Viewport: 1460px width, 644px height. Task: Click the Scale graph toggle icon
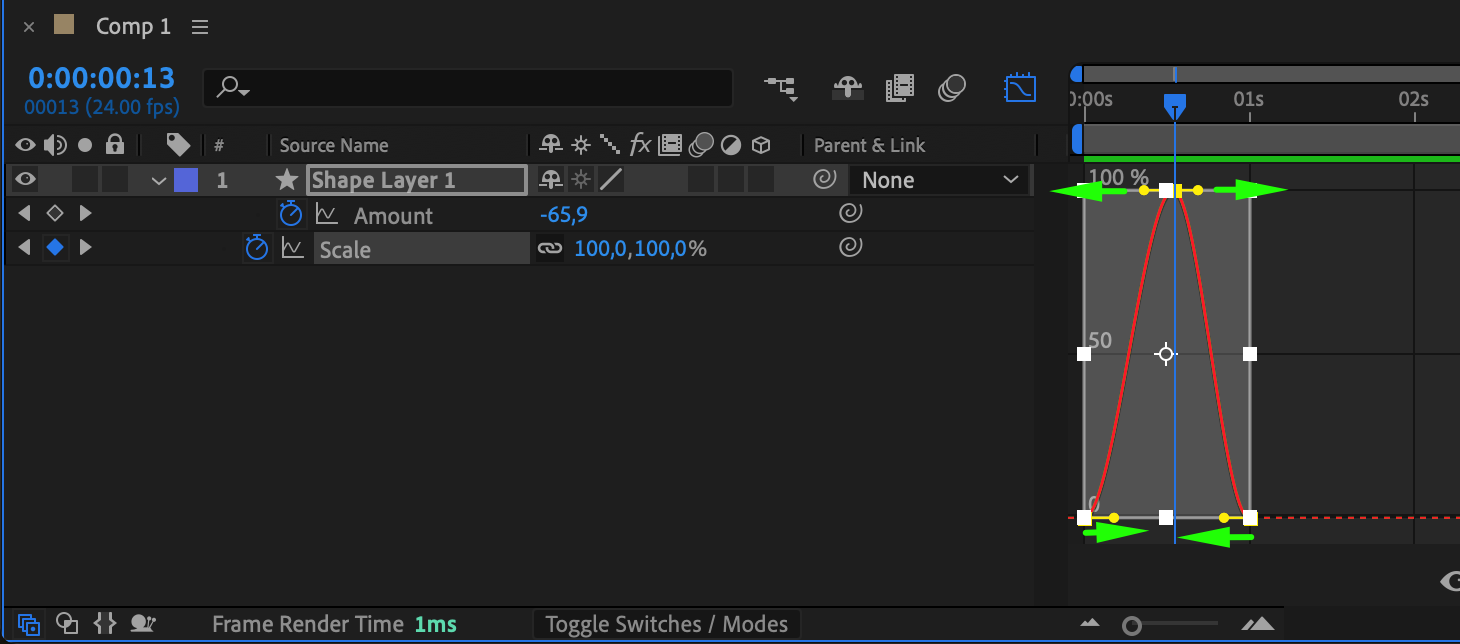pos(292,248)
